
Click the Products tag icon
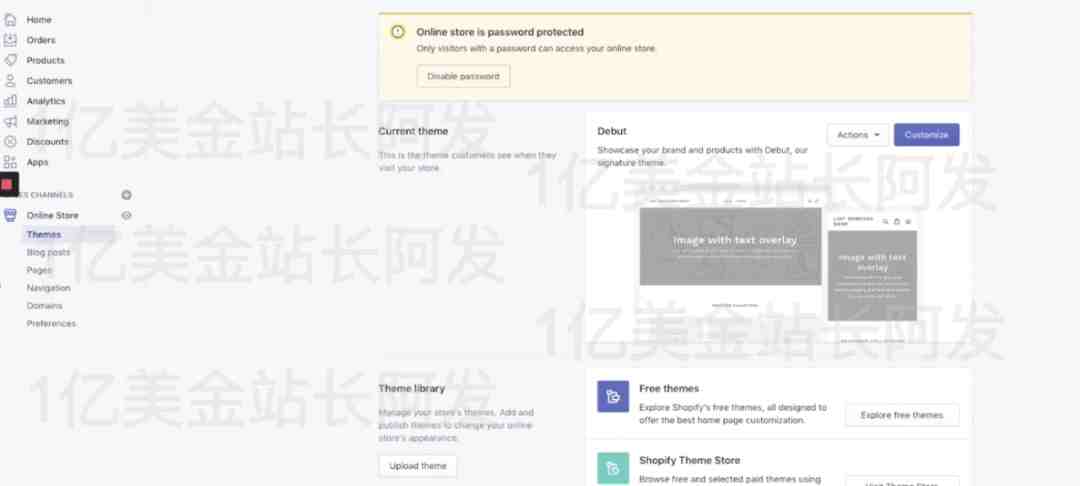10,60
